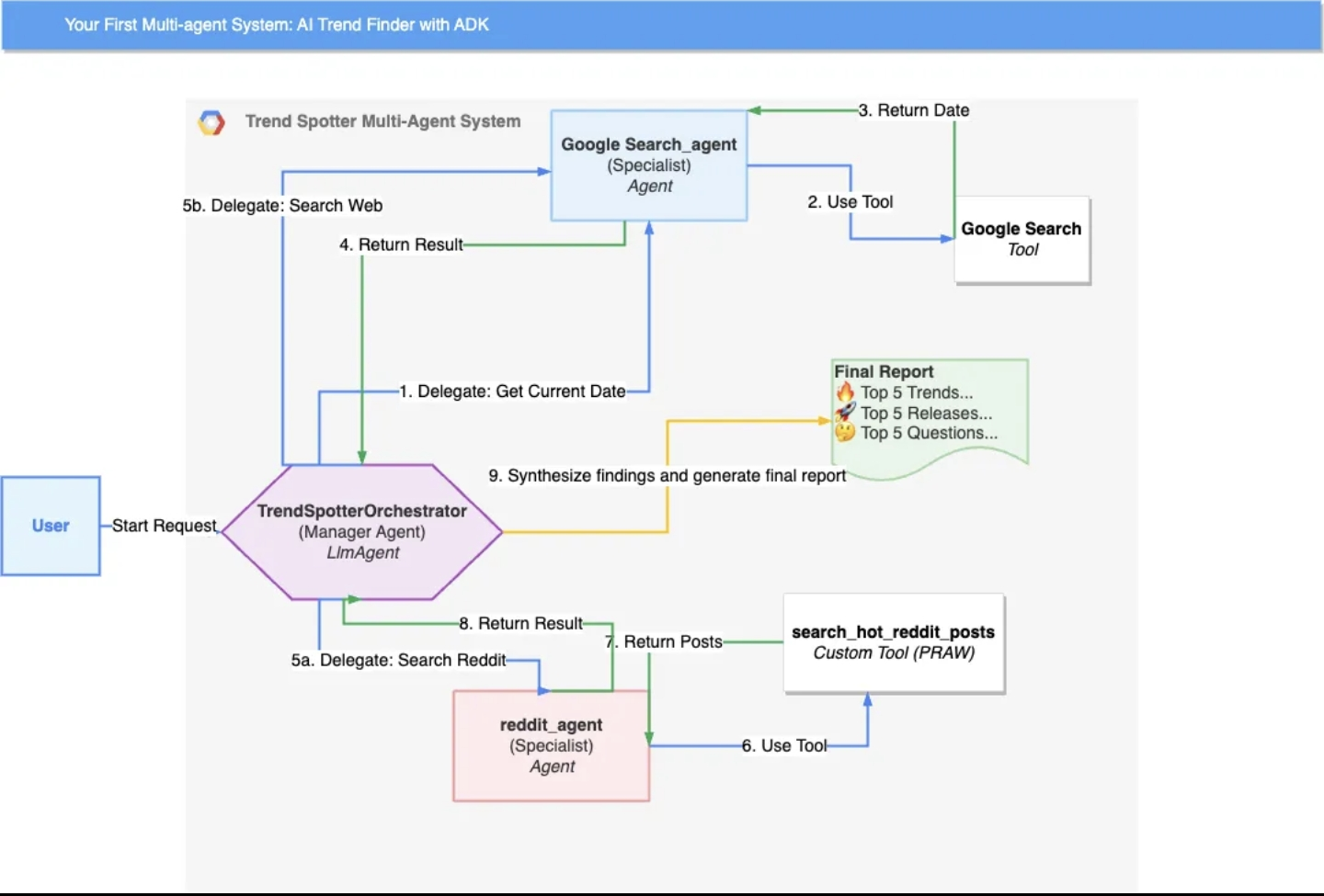Click the "Top 5 Releases..." line

pos(927,414)
